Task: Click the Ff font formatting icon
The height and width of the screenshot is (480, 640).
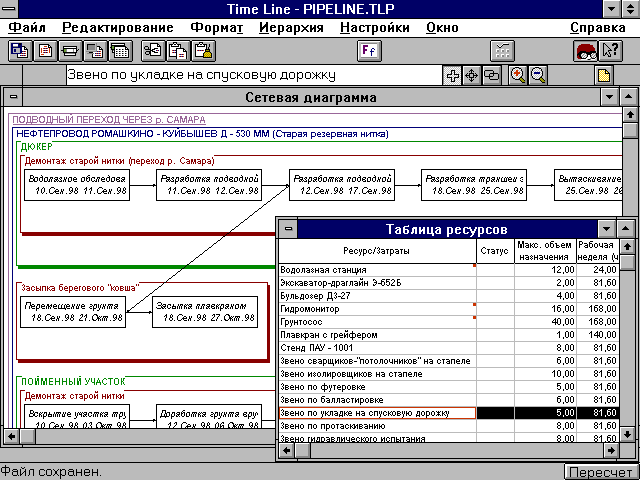Action: tap(369, 49)
